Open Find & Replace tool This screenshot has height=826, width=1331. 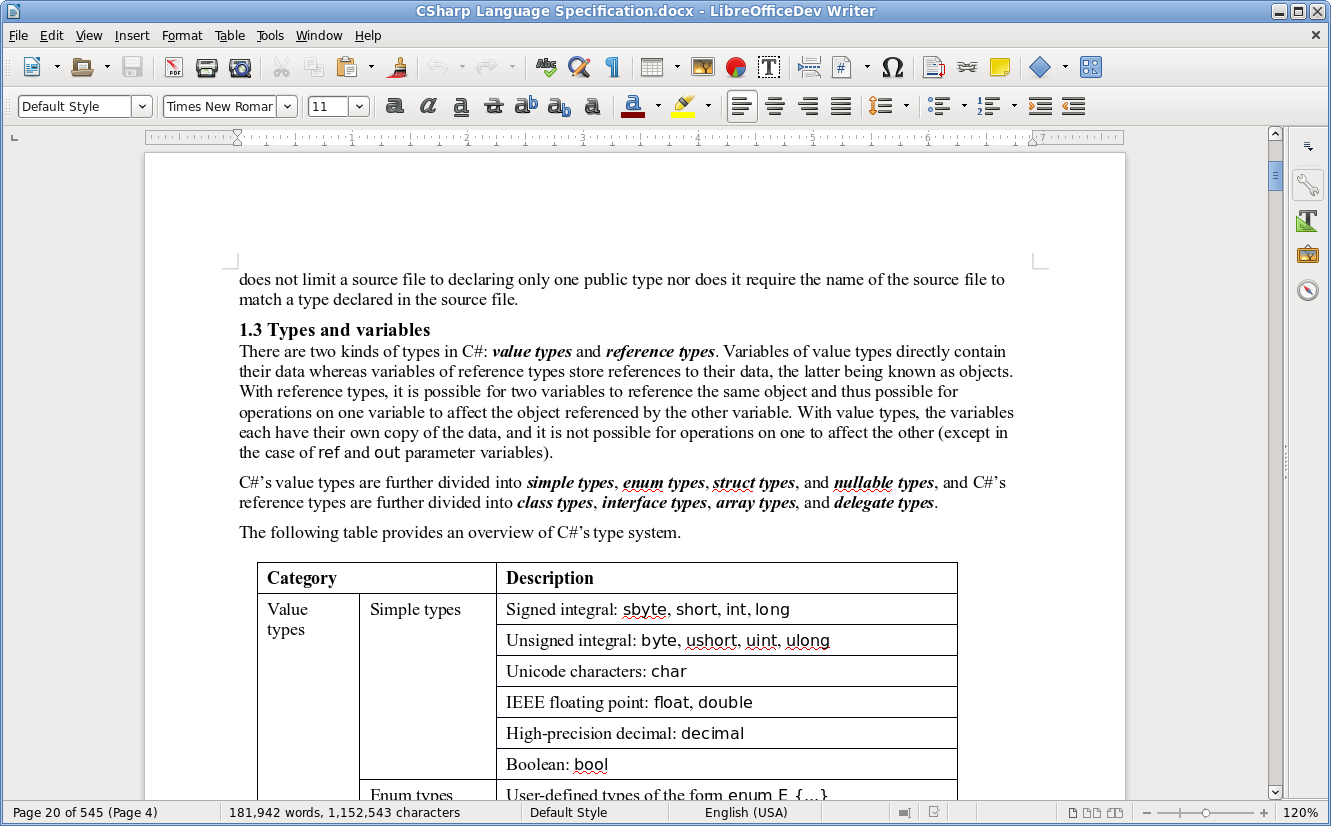click(579, 68)
